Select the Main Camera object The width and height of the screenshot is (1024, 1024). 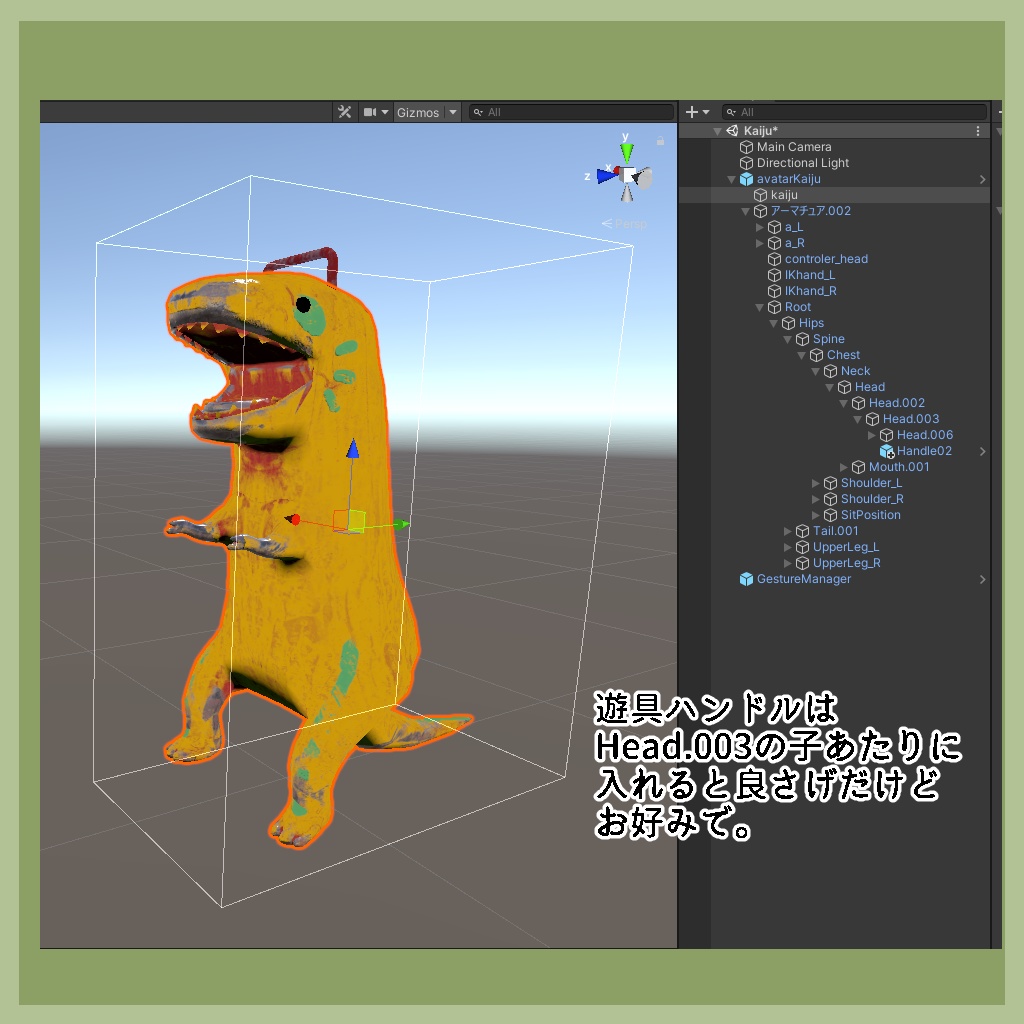coord(793,147)
